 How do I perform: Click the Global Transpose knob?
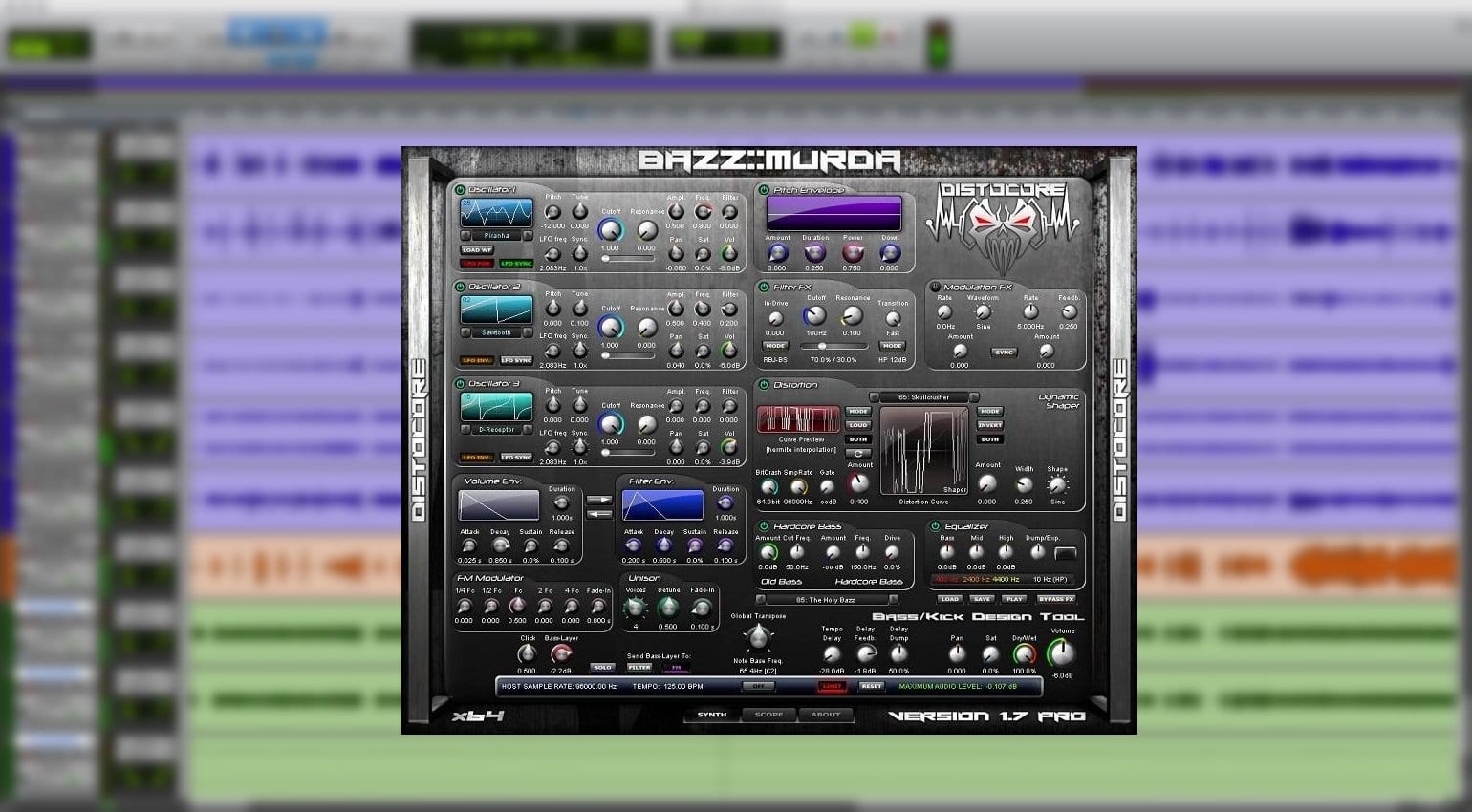click(758, 637)
